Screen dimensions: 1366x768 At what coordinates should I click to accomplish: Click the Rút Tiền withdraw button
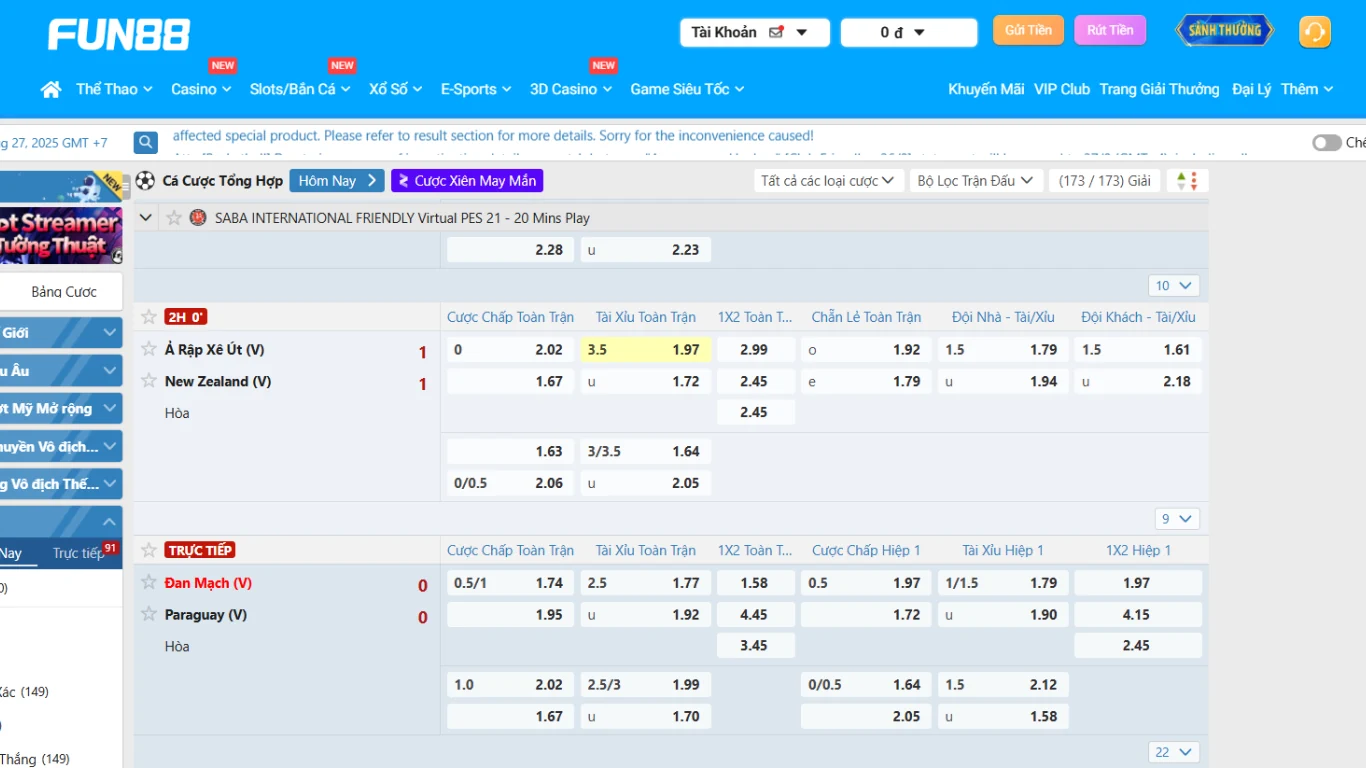click(x=1110, y=30)
